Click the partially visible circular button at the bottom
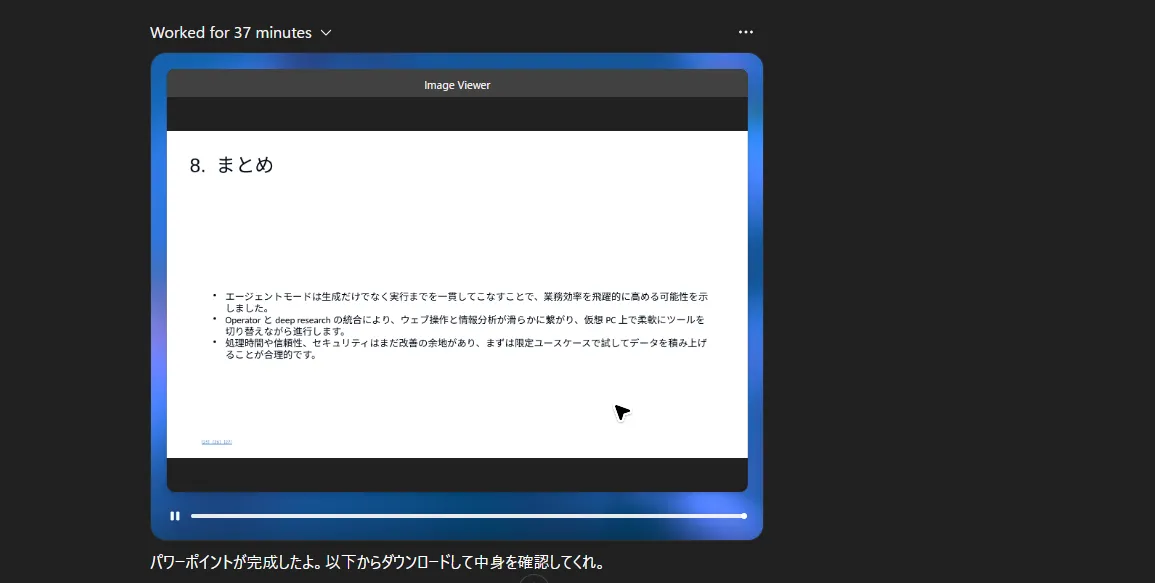Image resolution: width=1155 pixels, height=583 pixels. coord(534,579)
